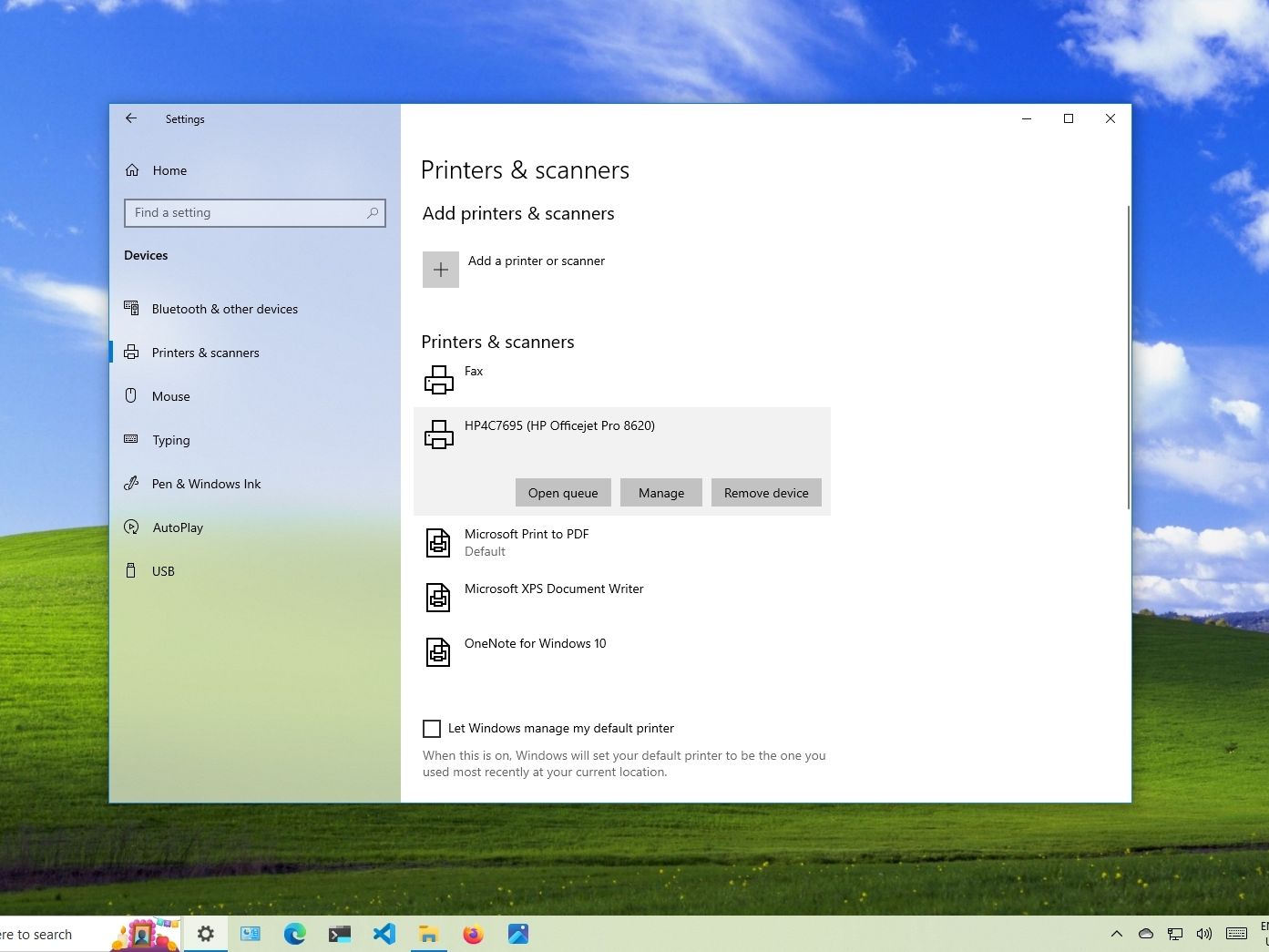
Task: Open Firefox from taskbar
Action: point(474,934)
